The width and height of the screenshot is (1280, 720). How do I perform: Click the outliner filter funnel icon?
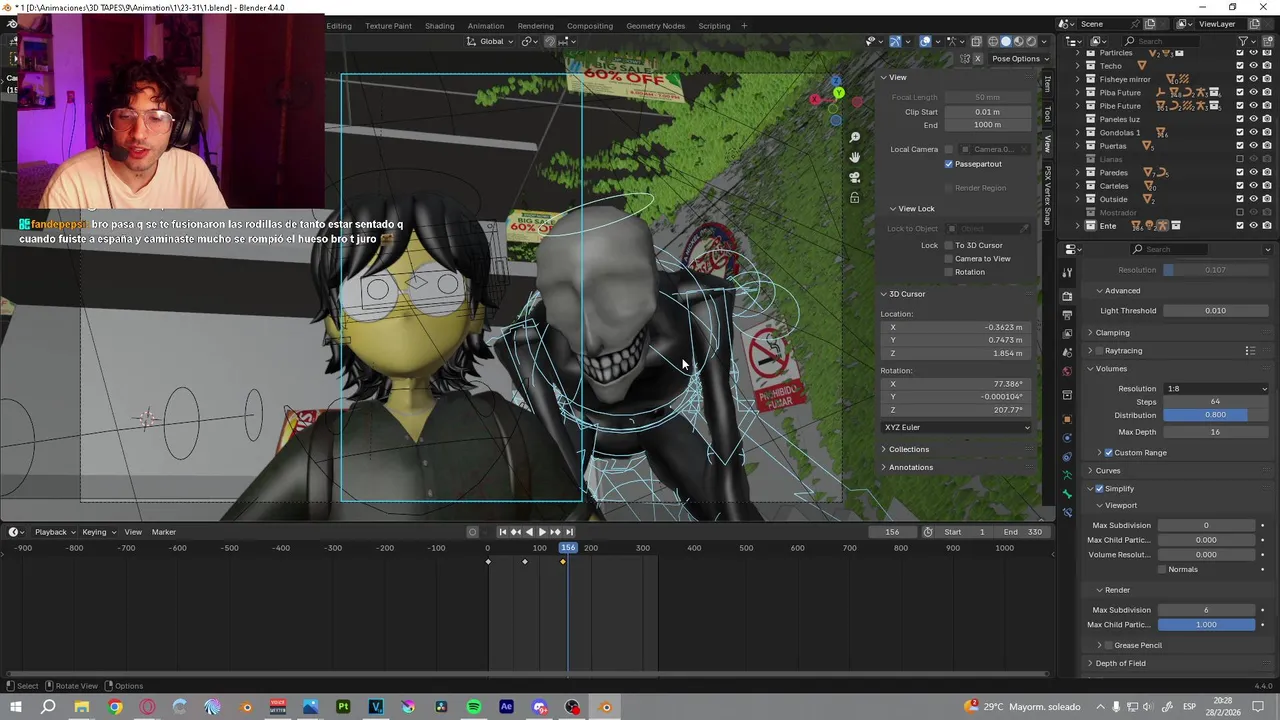click(1244, 41)
